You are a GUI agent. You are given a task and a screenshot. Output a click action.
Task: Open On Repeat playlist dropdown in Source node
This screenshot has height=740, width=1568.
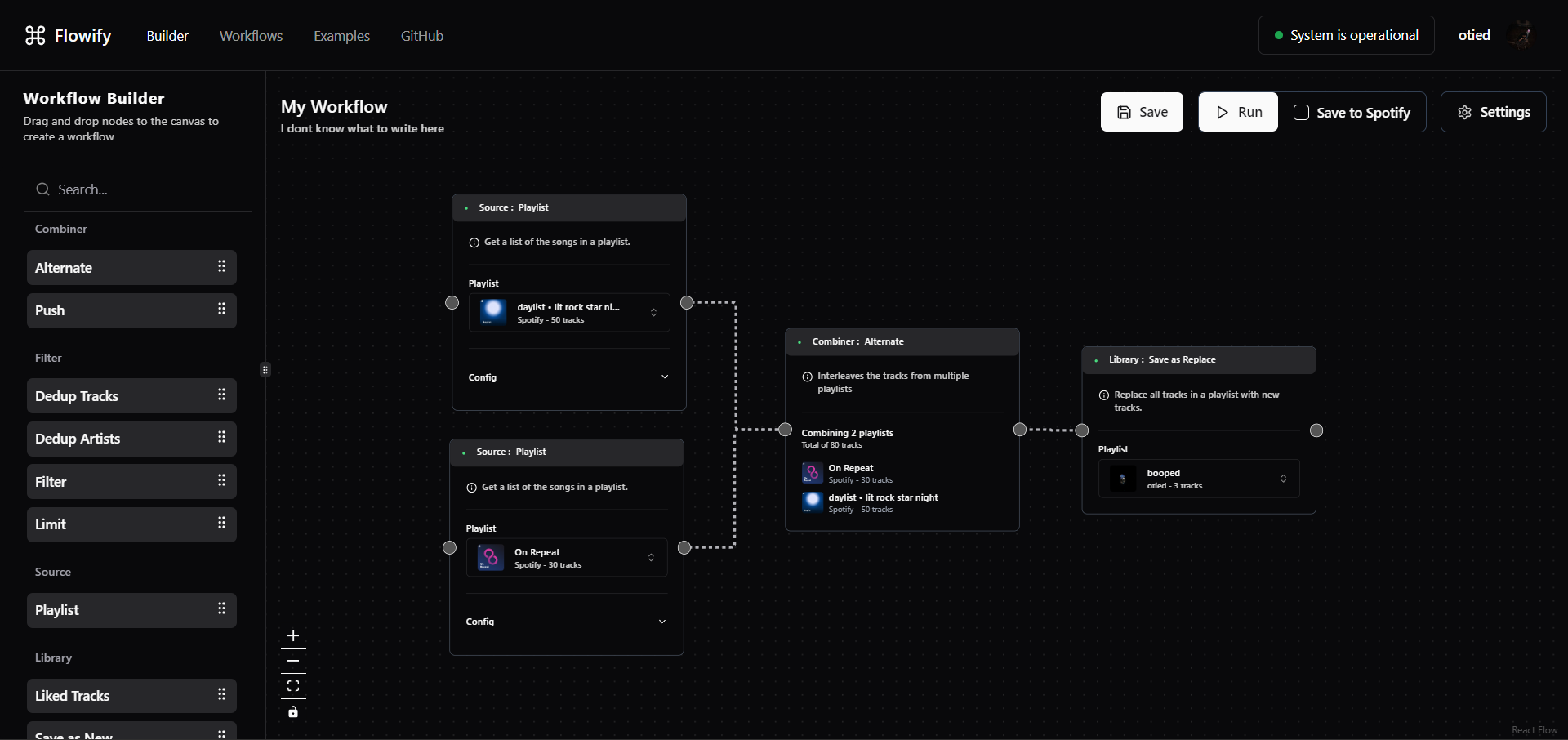click(567, 558)
